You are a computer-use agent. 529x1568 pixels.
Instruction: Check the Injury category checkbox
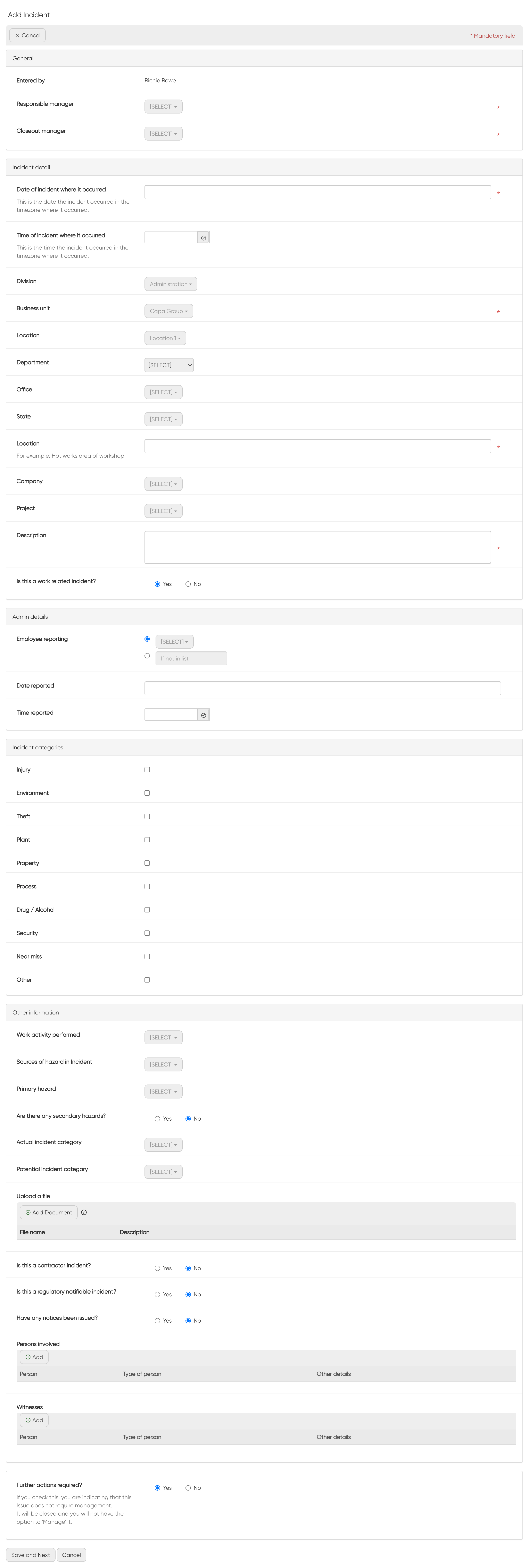pyautogui.click(x=147, y=769)
